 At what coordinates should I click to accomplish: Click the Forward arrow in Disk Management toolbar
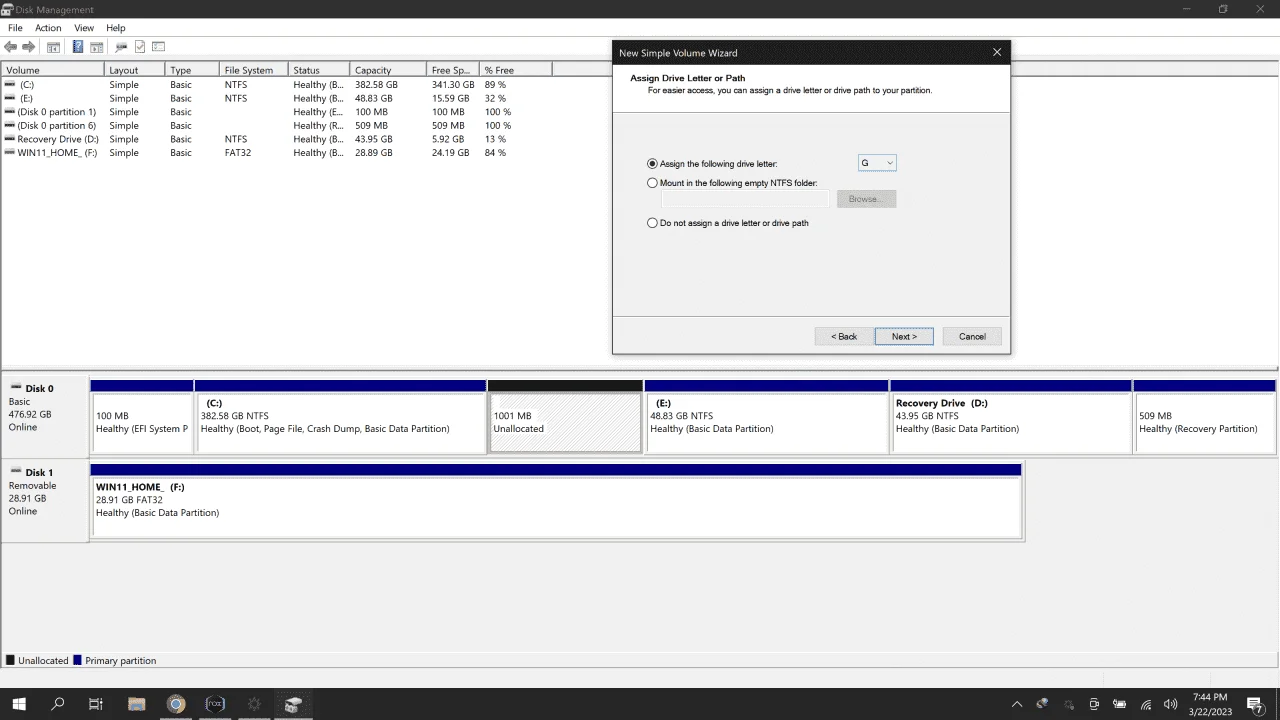tap(29, 47)
